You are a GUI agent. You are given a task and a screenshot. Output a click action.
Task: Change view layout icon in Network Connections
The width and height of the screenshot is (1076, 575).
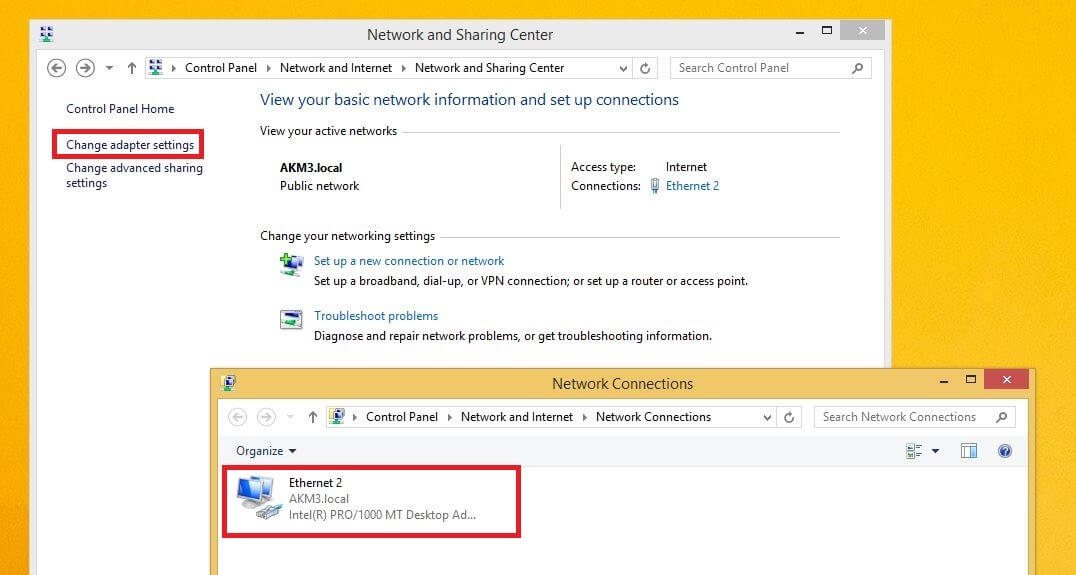coord(914,451)
